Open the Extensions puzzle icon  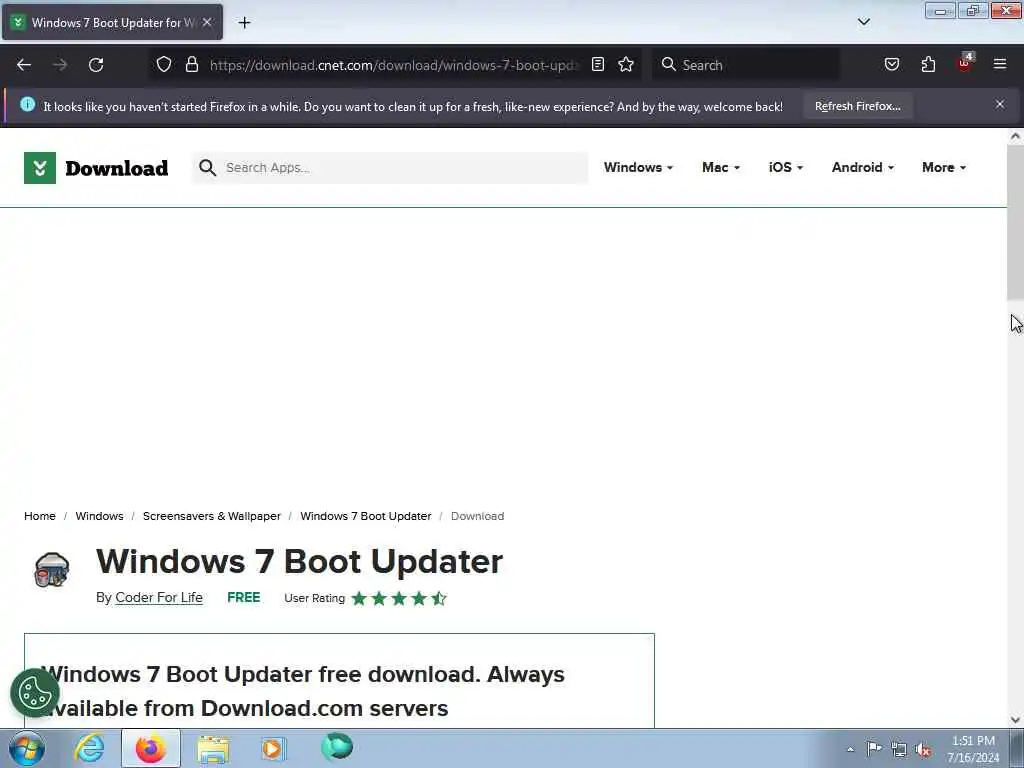[x=929, y=65]
